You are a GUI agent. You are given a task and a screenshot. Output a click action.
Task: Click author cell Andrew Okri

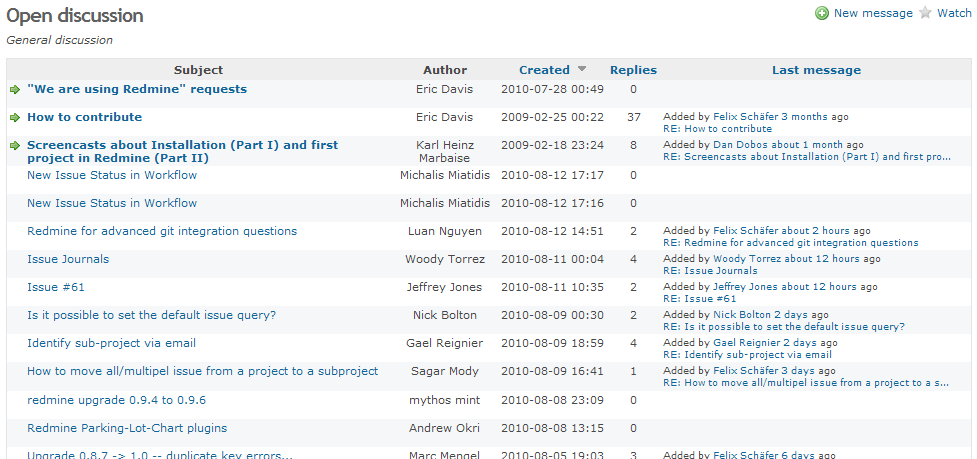444,428
